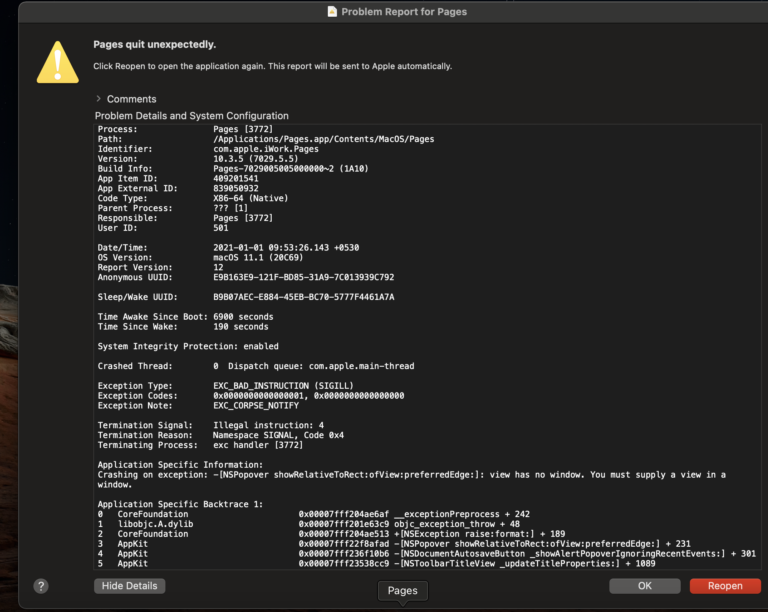Image resolution: width=768 pixels, height=612 pixels.
Task: Click 'exc handler [3772]' terminating process
Action: pyautogui.click(x=258, y=445)
